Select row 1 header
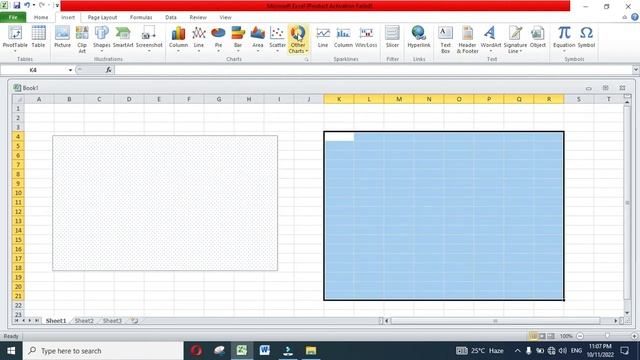This screenshot has width=640, height=360. tap(18, 109)
